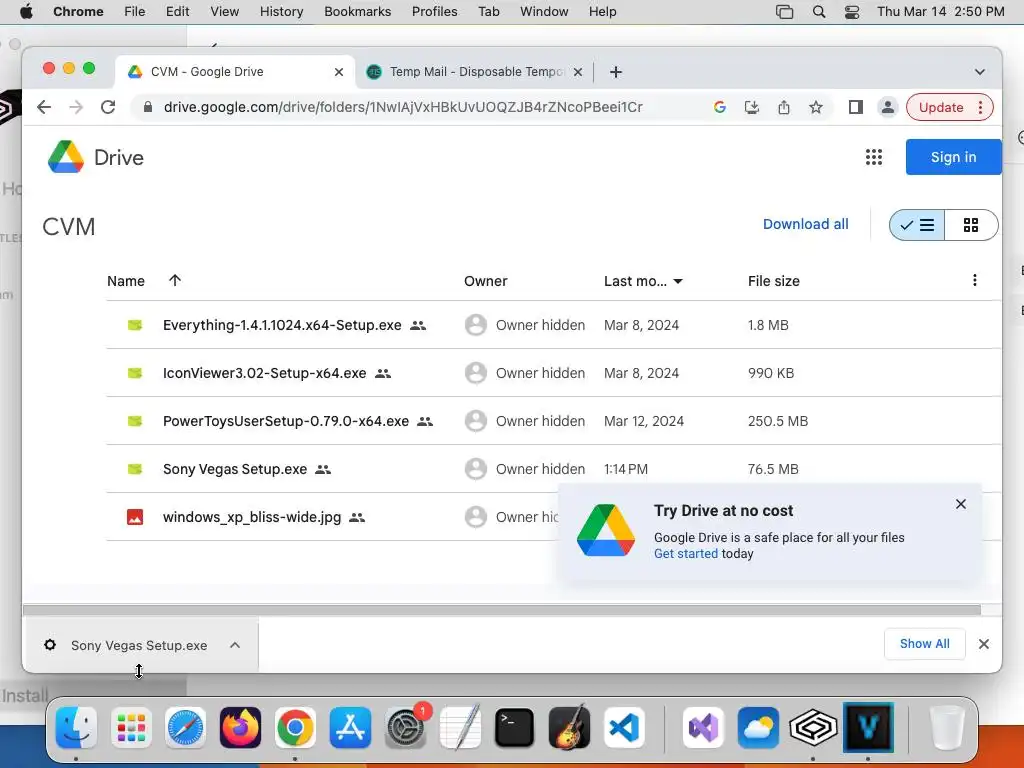The image size is (1024, 768).
Task: Open the History menu
Action: pos(281,11)
